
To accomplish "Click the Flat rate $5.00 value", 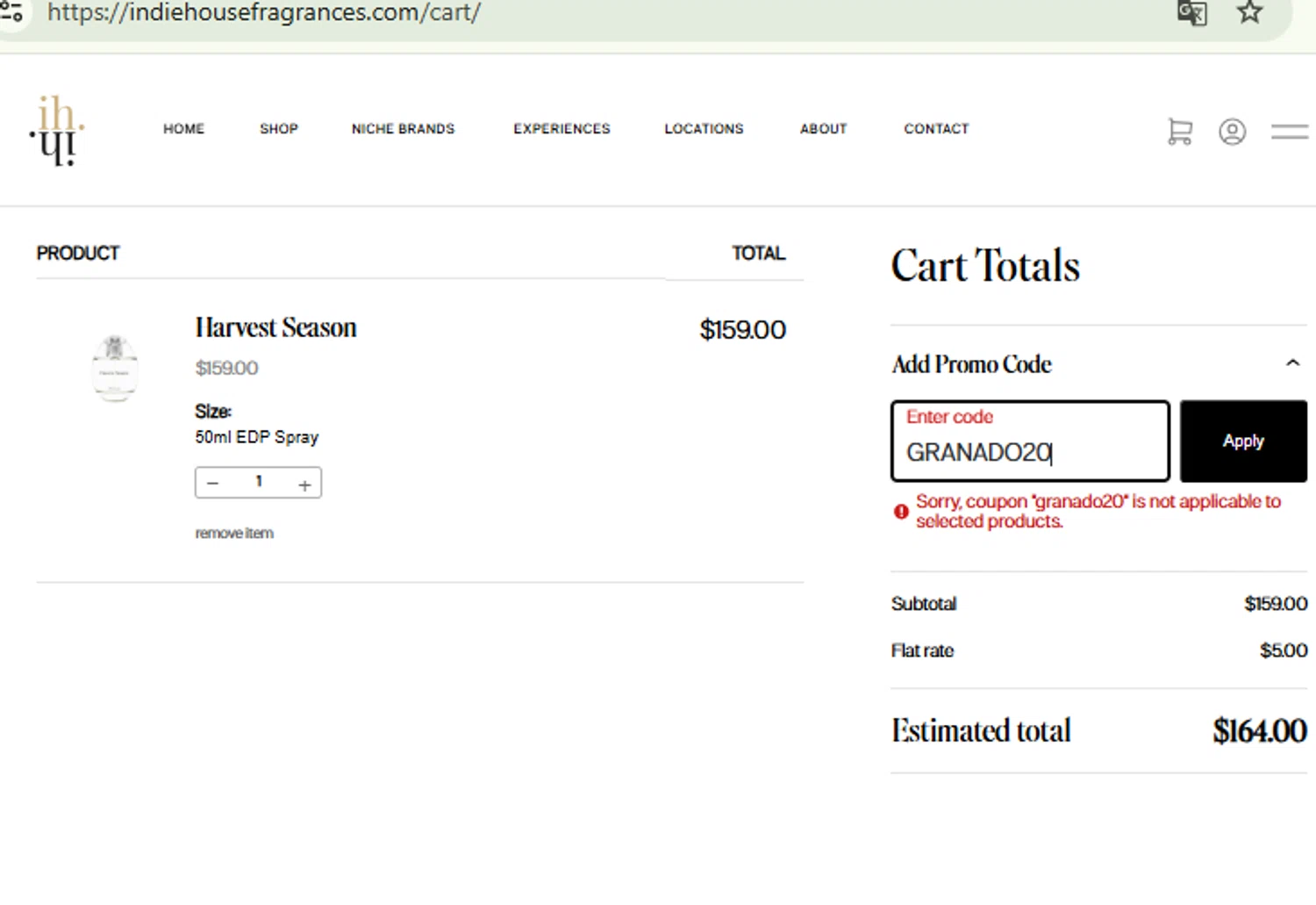I will point(1284,650).
